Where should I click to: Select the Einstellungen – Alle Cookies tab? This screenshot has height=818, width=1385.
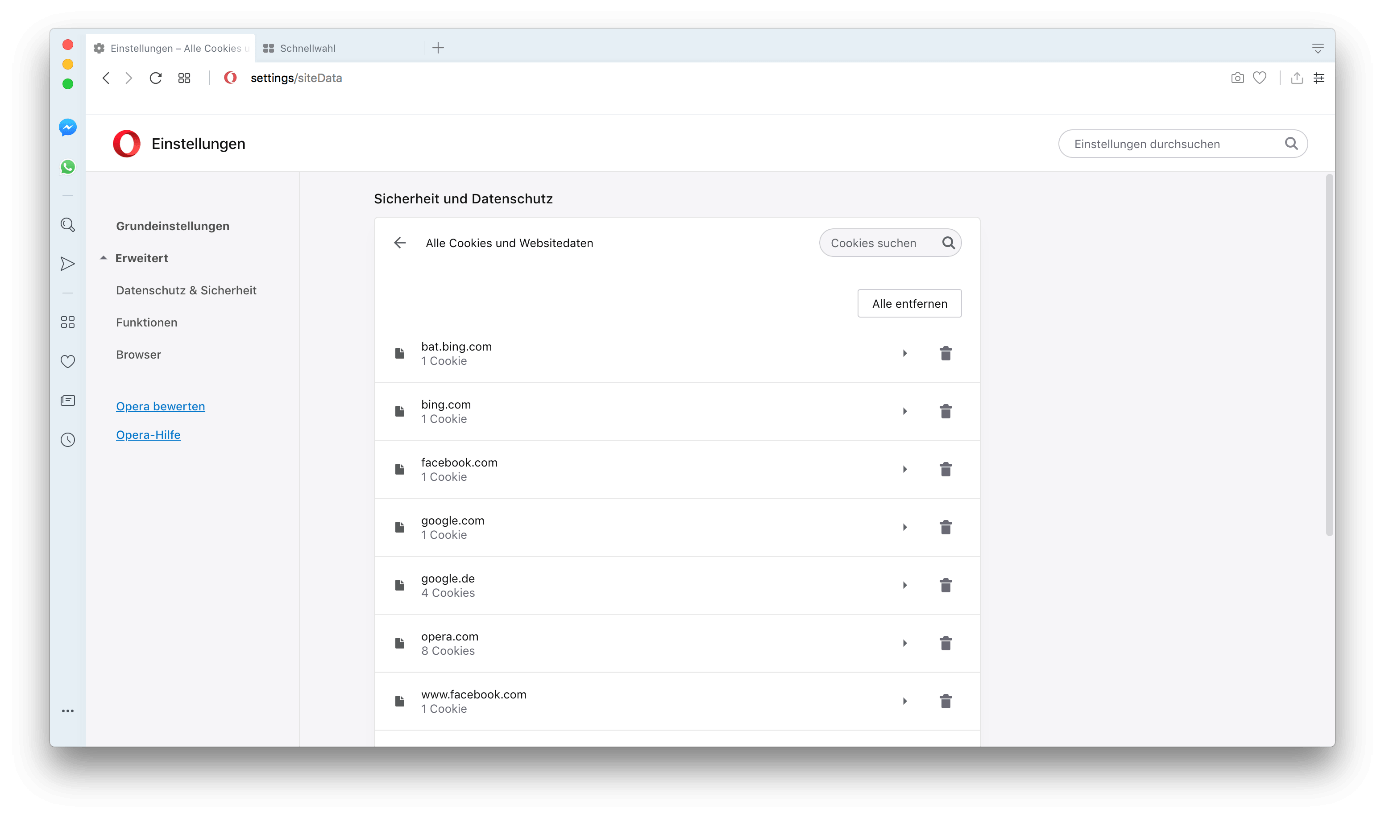point(170,48)
